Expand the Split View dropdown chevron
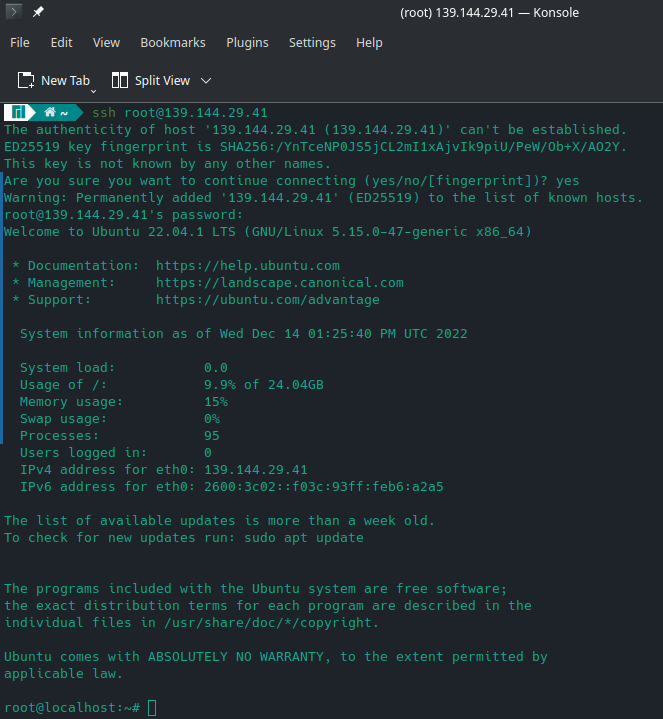 206,81
